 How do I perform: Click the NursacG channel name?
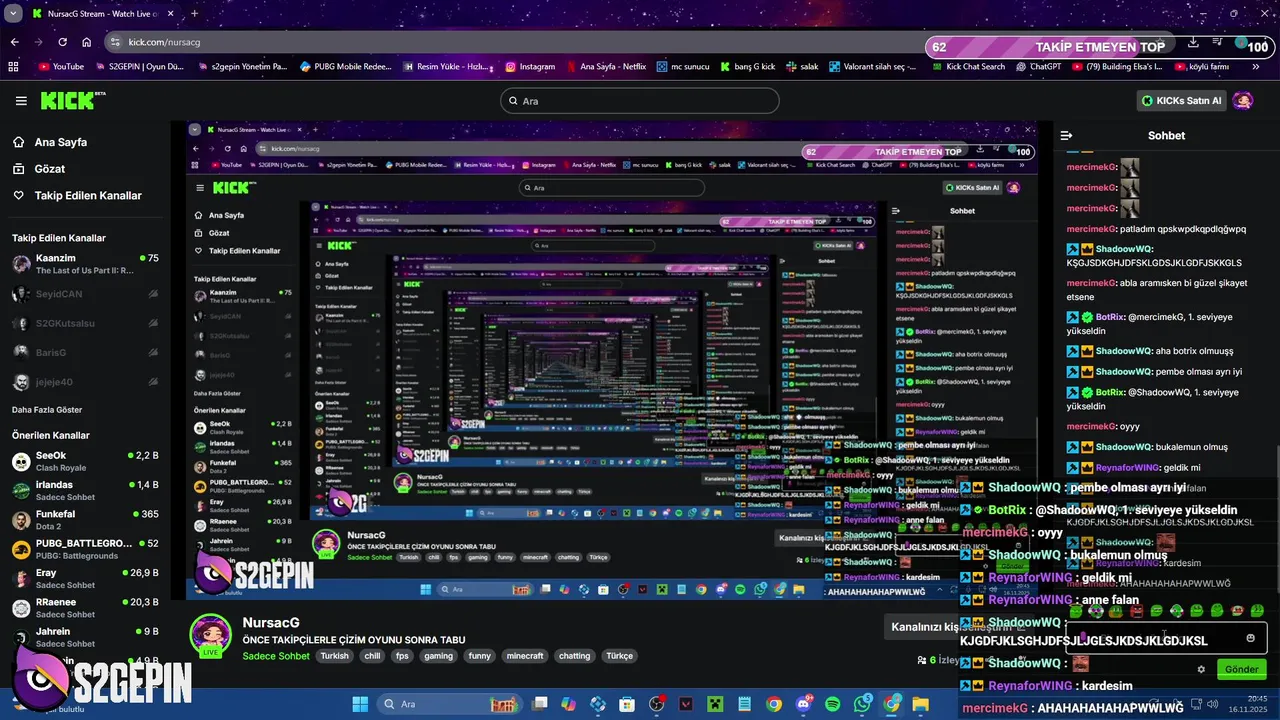click(271, 622)
